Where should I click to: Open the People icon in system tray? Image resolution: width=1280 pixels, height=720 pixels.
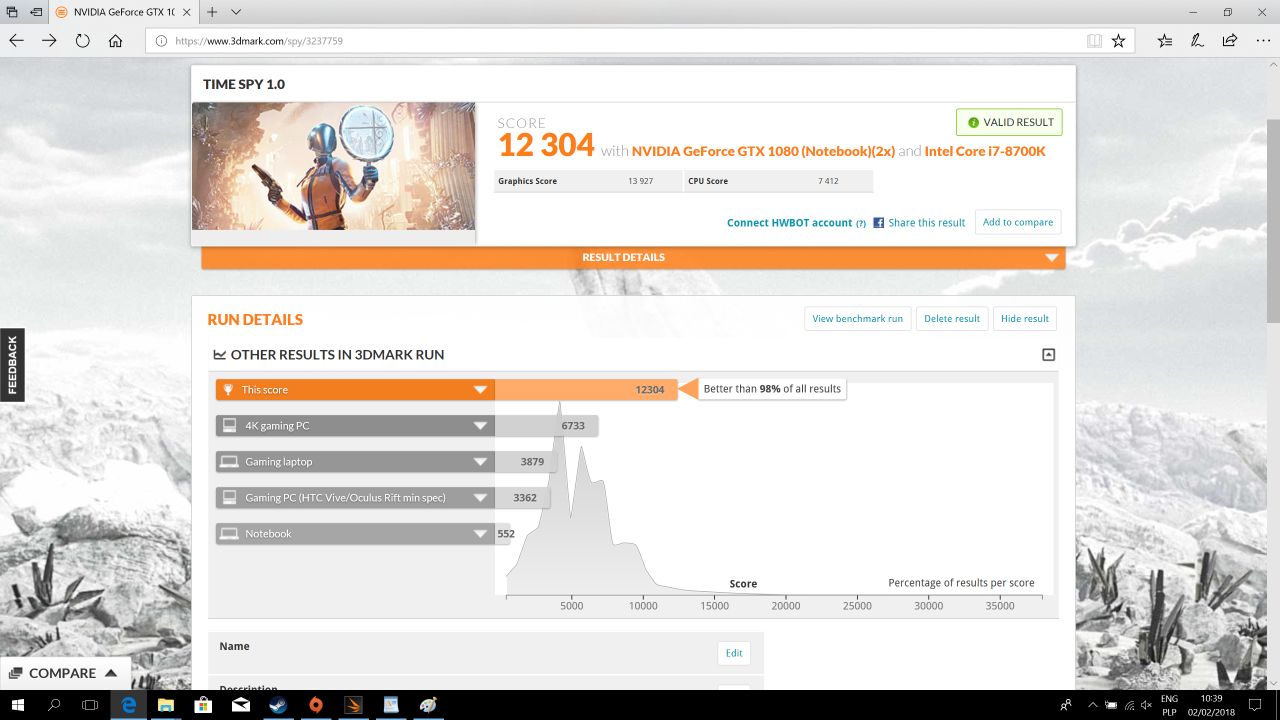point(1066,705)
